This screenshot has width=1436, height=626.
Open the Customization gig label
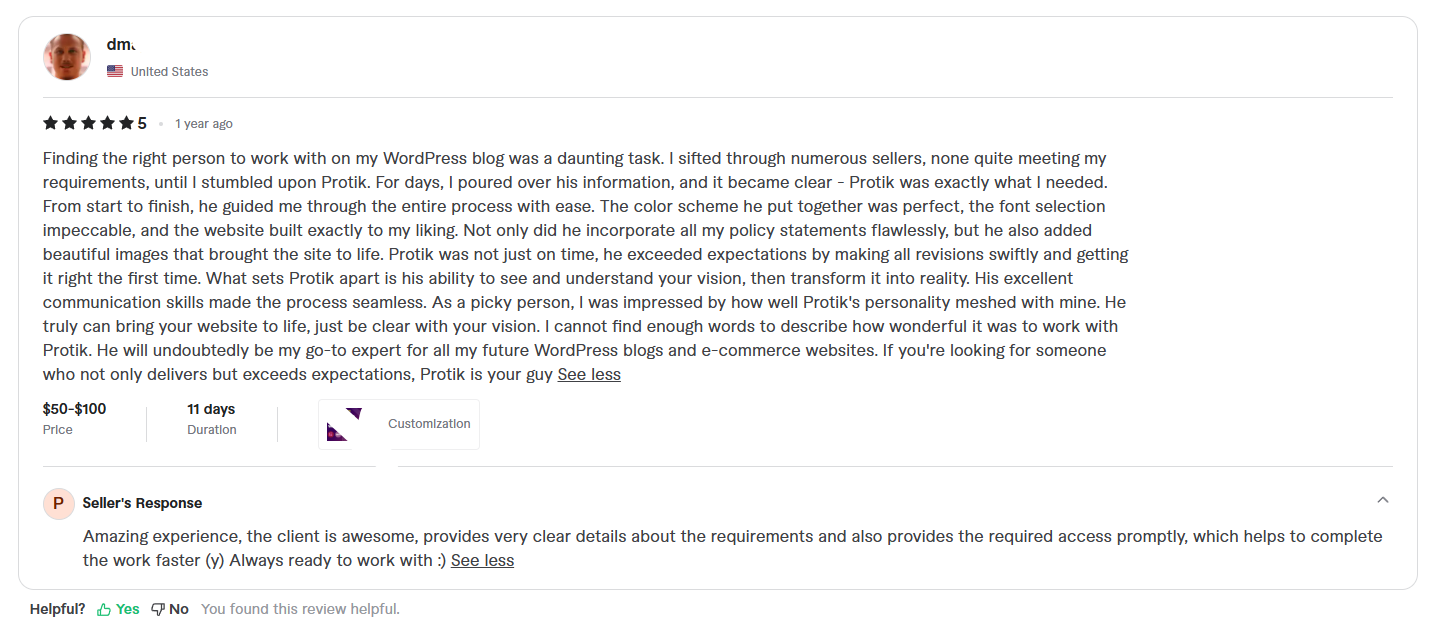point(429,424)
